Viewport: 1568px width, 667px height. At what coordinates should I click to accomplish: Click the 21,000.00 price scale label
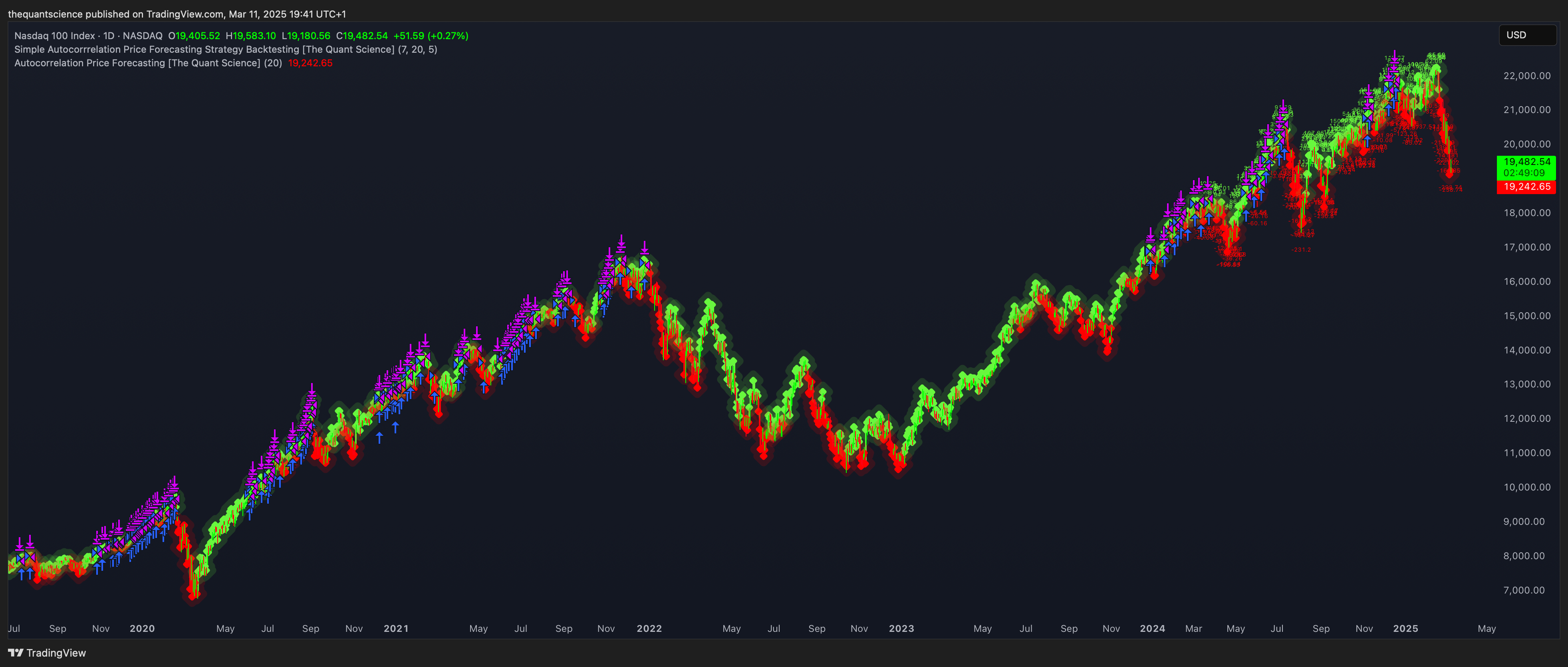(1526, 109)
